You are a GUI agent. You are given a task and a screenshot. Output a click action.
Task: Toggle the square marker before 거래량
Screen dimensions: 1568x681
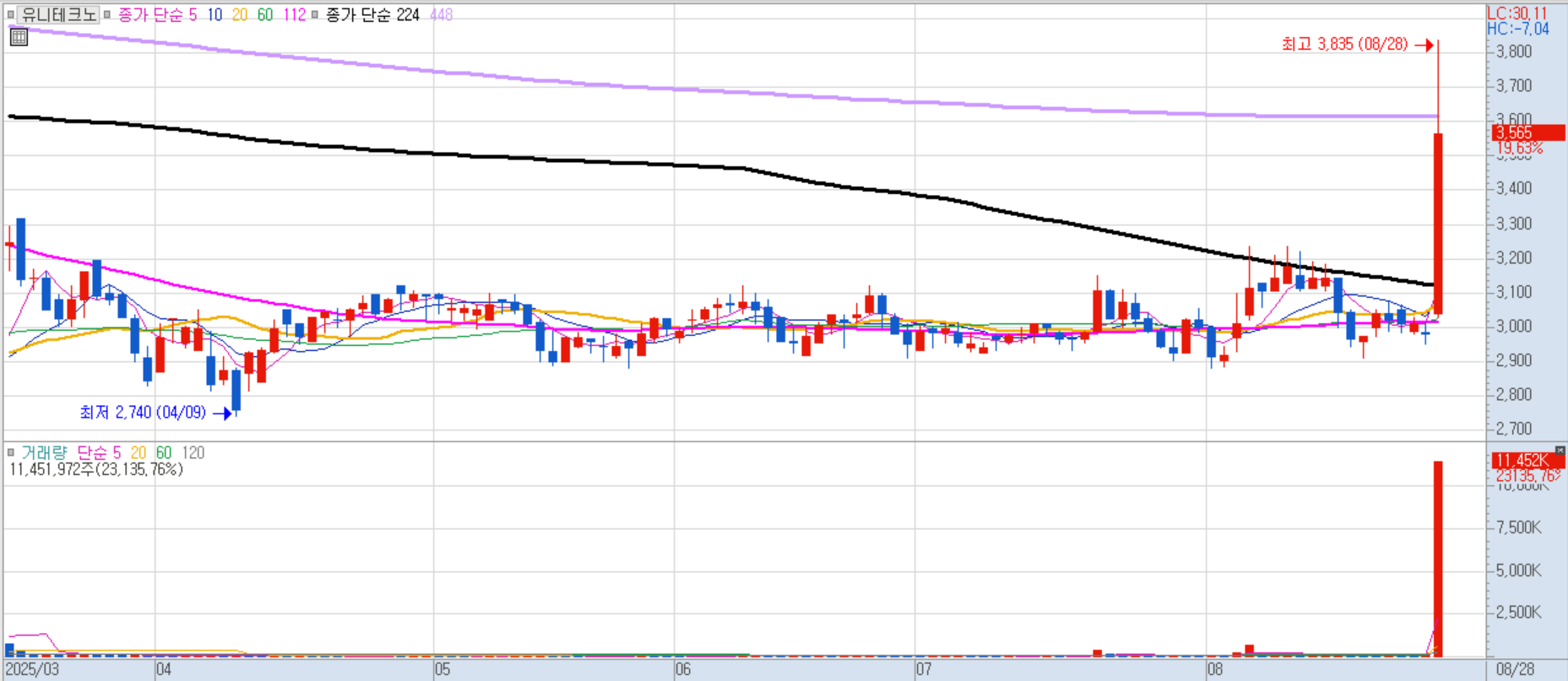[11, 452]
